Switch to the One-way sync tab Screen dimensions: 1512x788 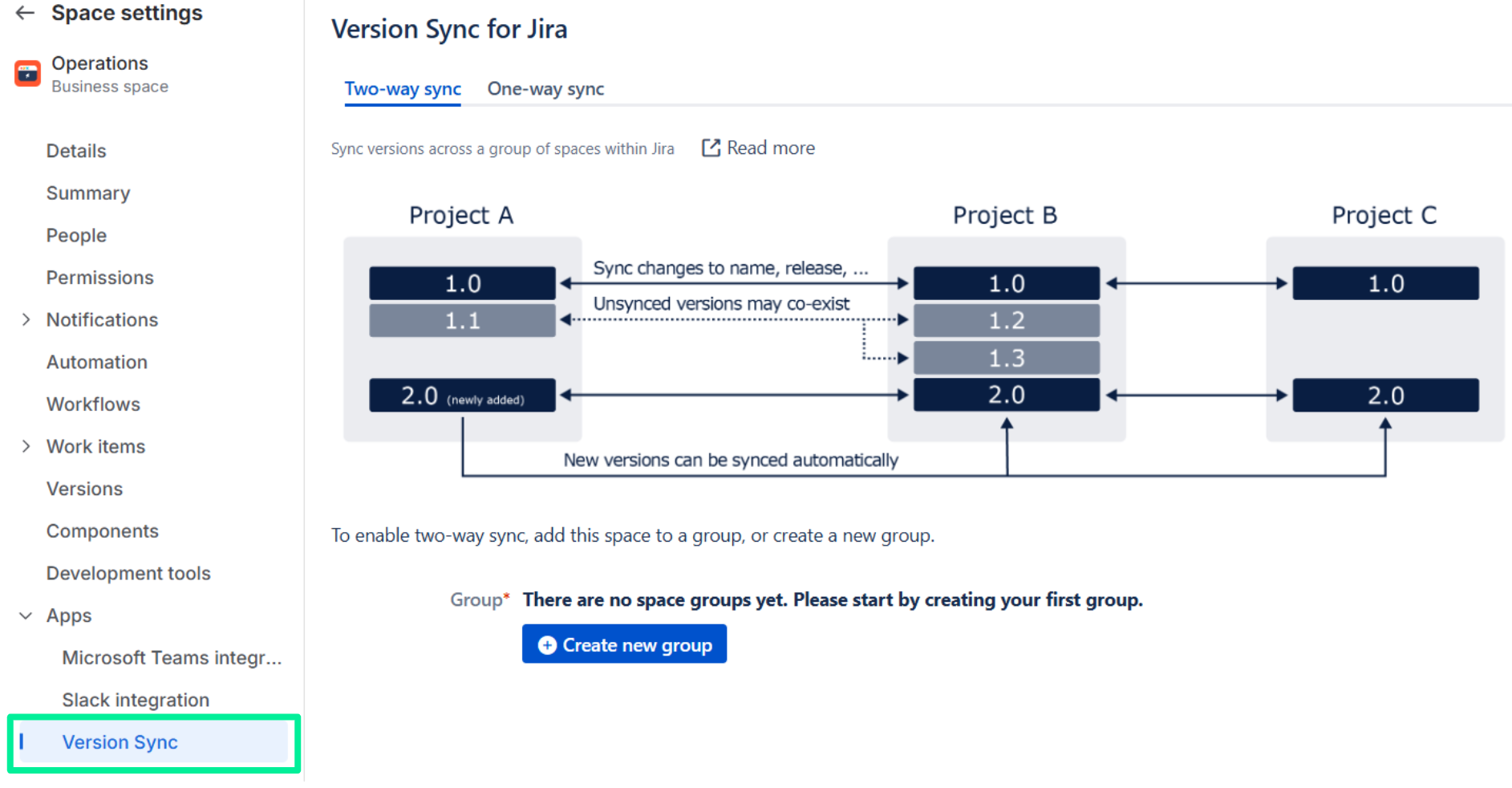click(x=545, y=89)
